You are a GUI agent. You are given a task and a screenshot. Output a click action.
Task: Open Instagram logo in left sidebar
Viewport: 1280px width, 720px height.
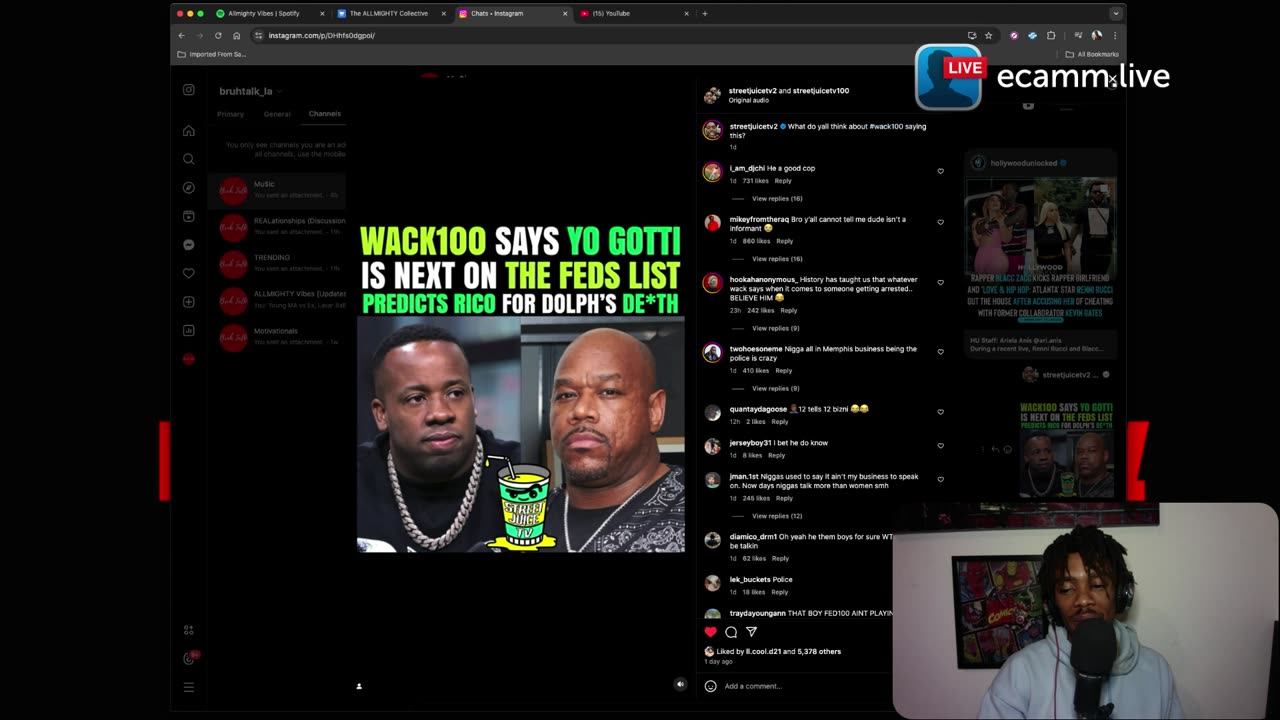tap(188, 90)
